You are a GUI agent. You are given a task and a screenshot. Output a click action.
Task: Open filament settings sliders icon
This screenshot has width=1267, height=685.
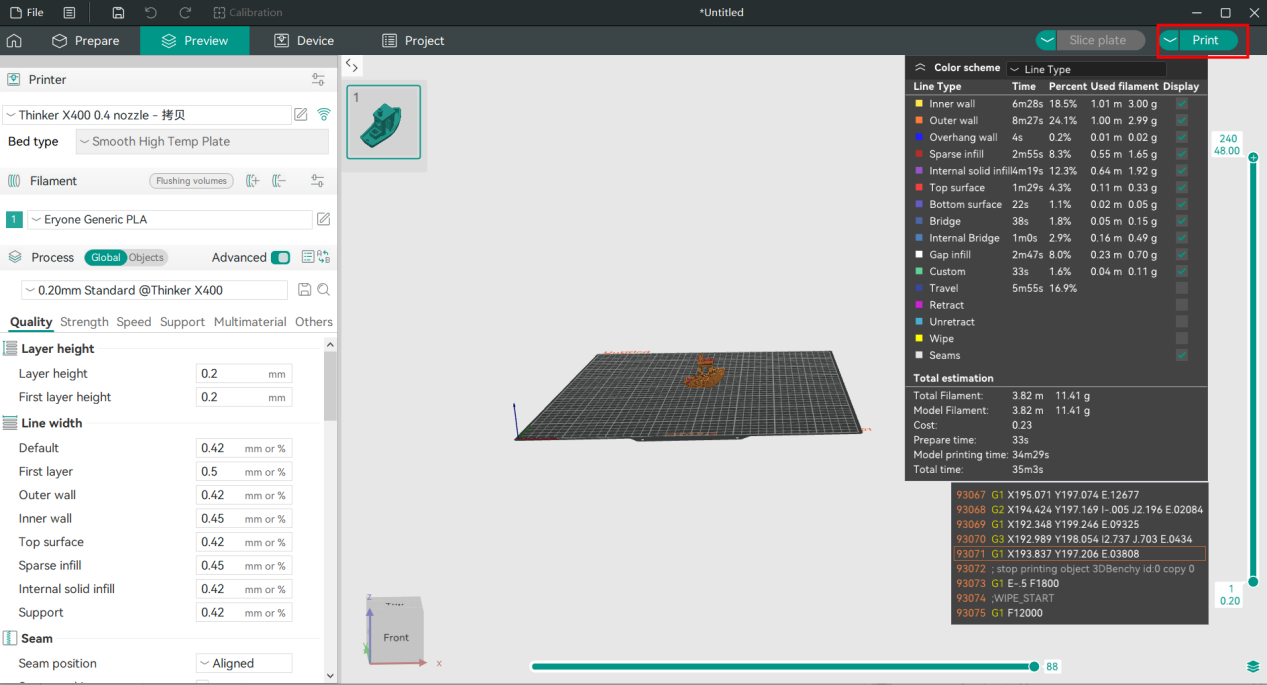[x=318, y=181]
